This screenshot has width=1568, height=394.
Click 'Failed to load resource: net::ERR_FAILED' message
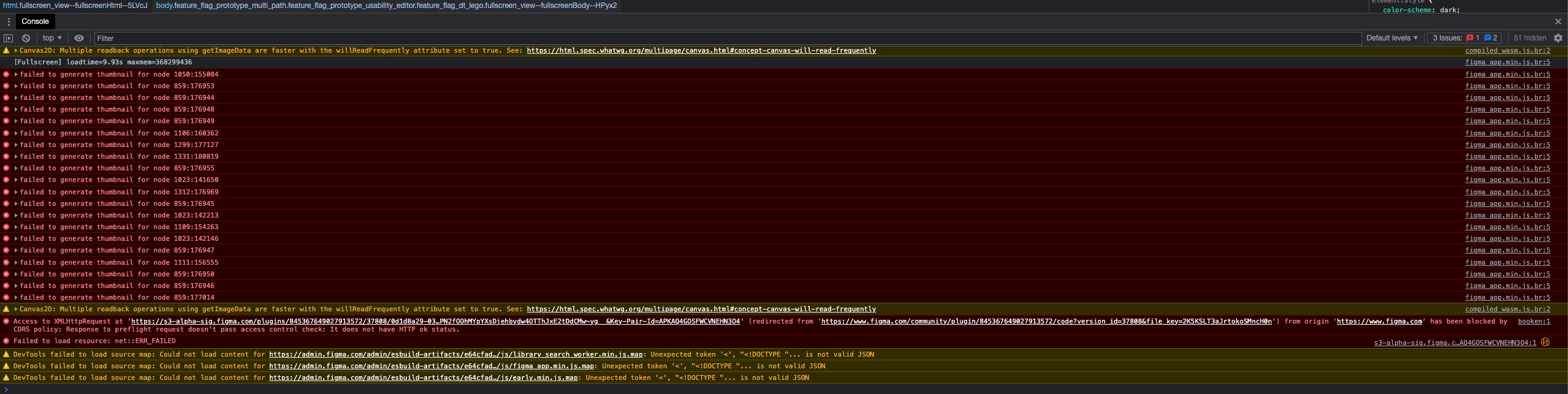pyautogui.click(x=94, y=341)
